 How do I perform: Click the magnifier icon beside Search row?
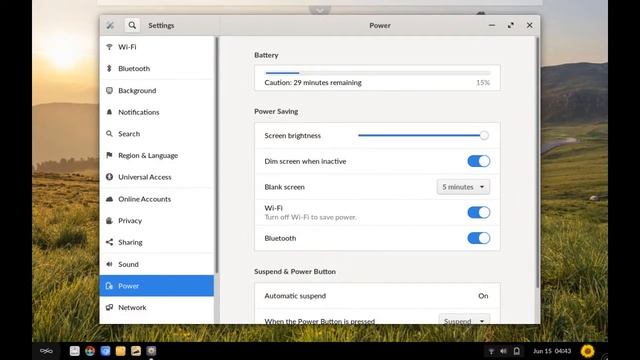tap(109, 133)
